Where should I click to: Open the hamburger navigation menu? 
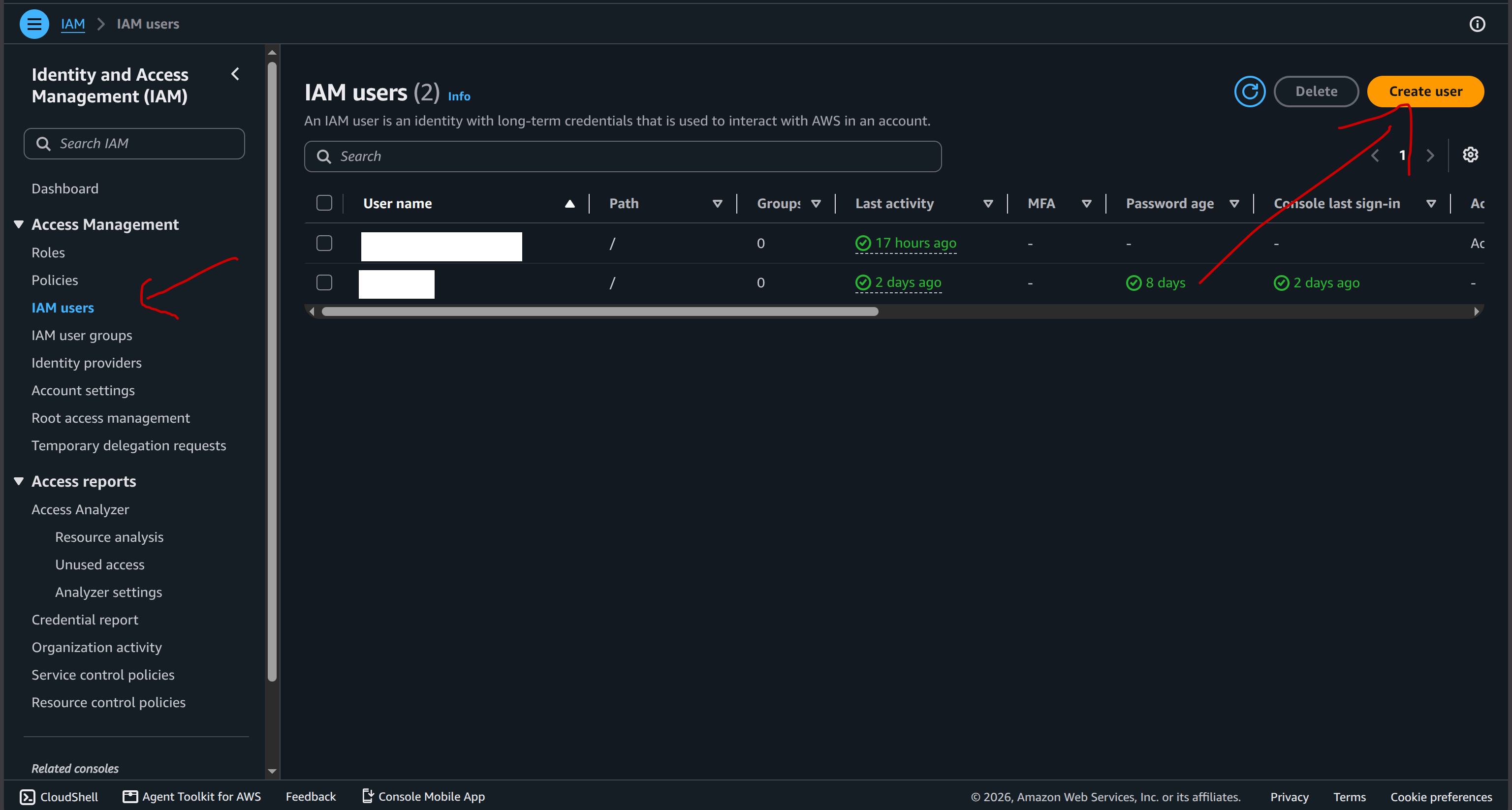click(34, 24)
